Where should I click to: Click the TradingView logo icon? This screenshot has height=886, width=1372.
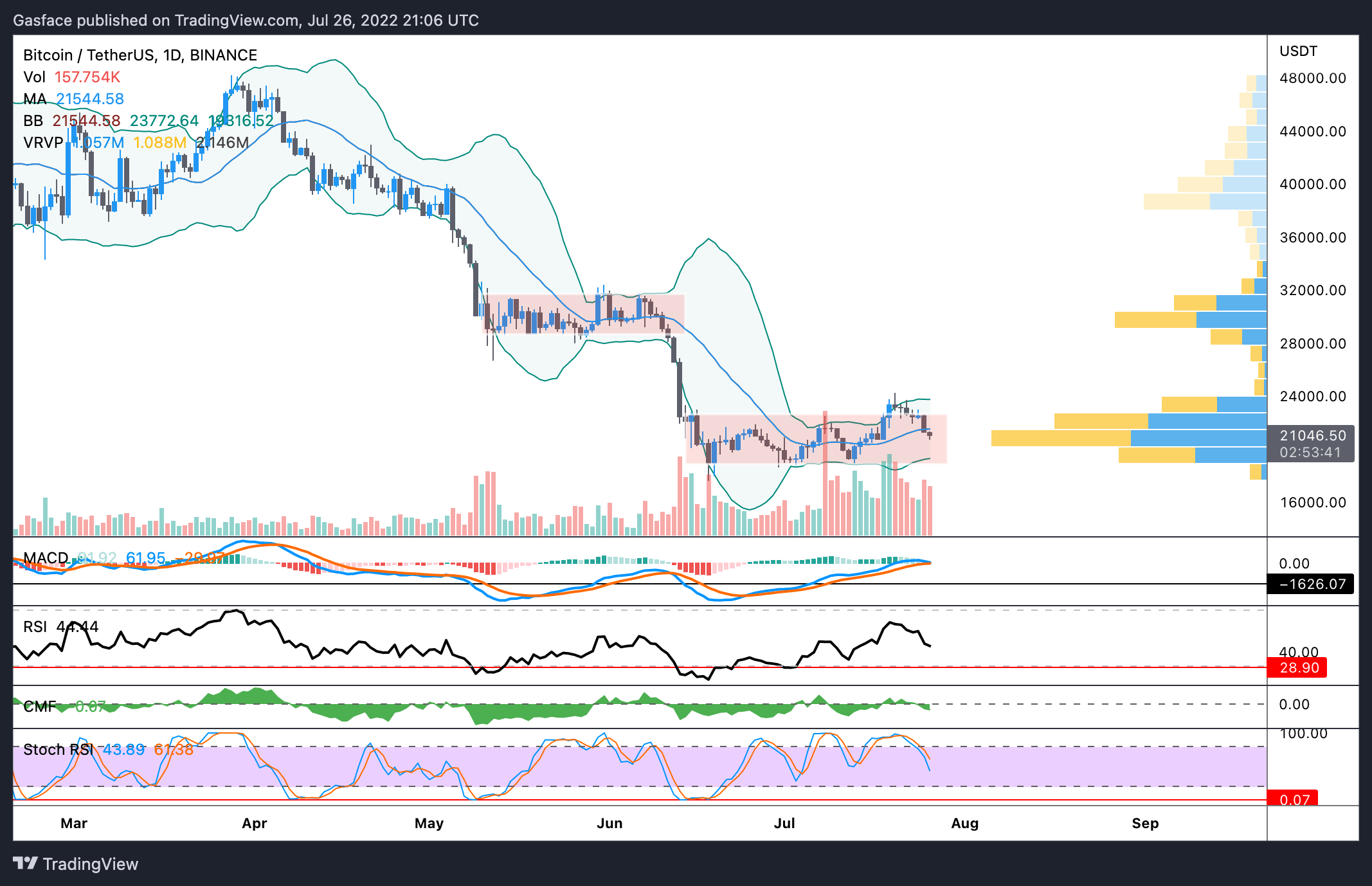click(26, 863)
